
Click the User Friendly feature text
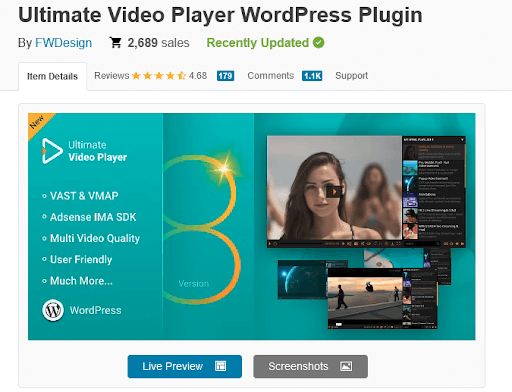(x=81, y=259)
